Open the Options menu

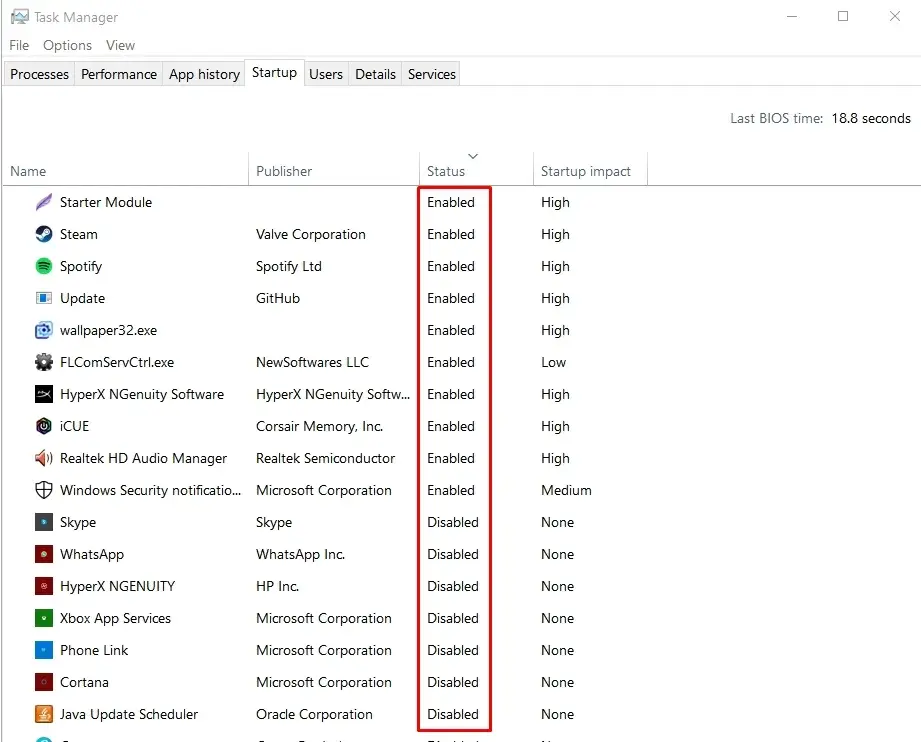[x=68, y=45]
